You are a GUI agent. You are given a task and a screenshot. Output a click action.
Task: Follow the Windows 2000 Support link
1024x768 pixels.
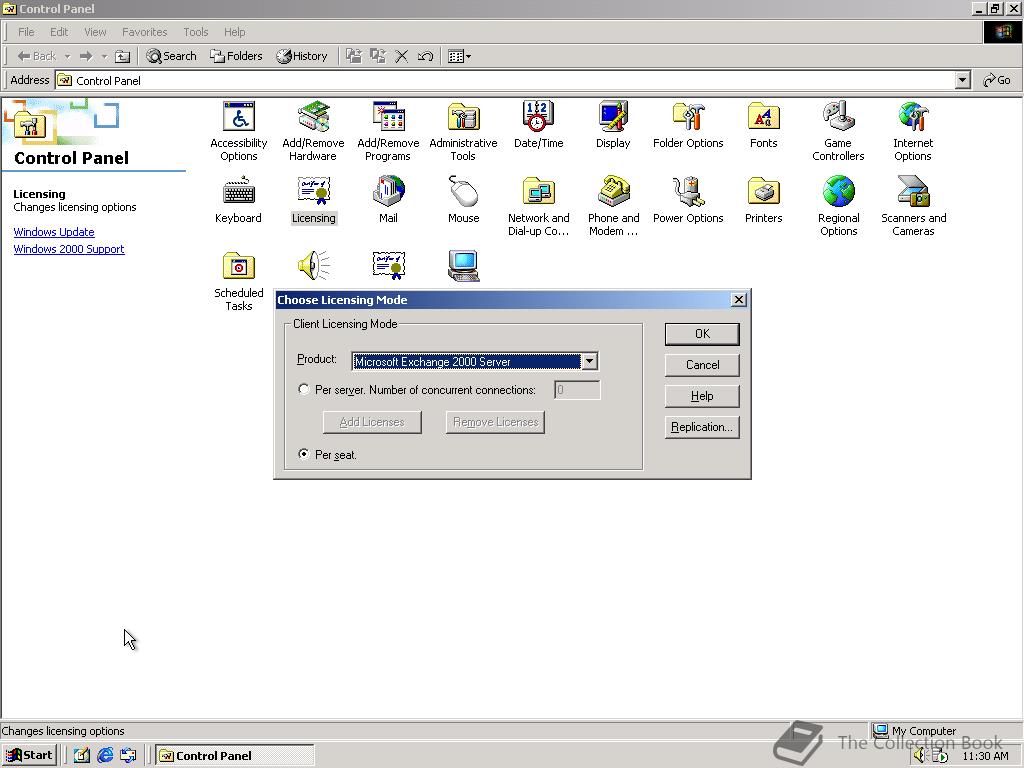(x=69, y=249)
